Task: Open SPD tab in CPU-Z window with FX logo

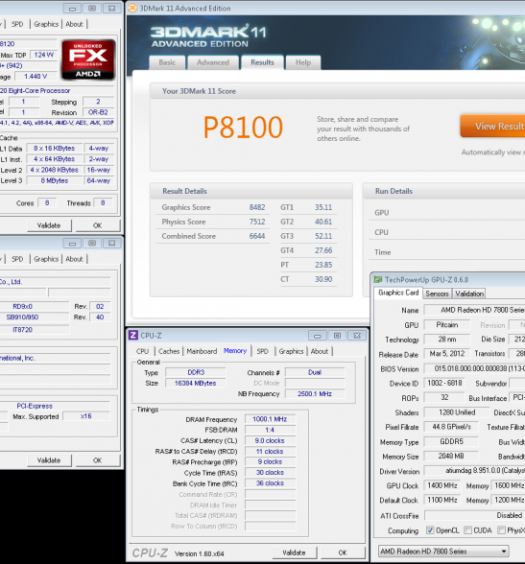Action: pos(17,24)
